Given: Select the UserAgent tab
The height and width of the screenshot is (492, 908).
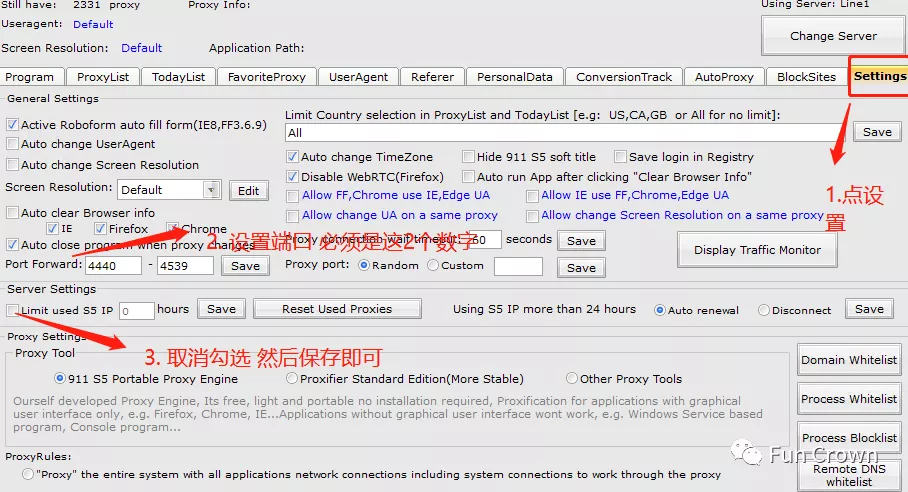Looking at the screenshot, I should (x=358, y=77).
